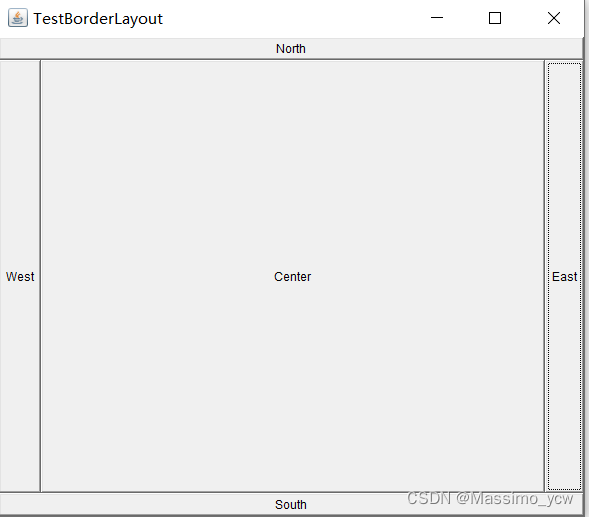
Task: Hit the Center button
Action: 293,276
